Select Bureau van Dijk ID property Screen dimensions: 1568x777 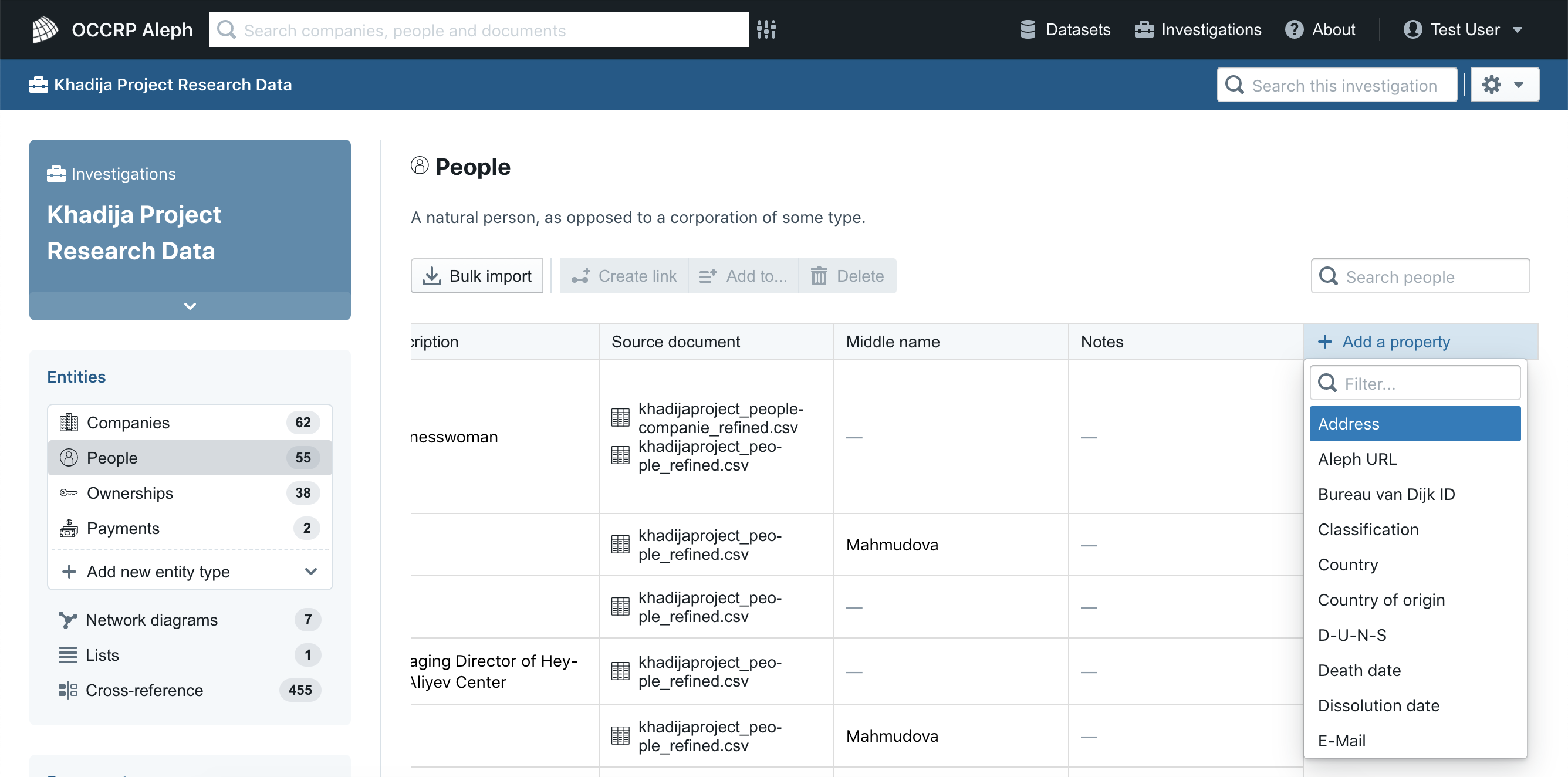coord(1415,494)
